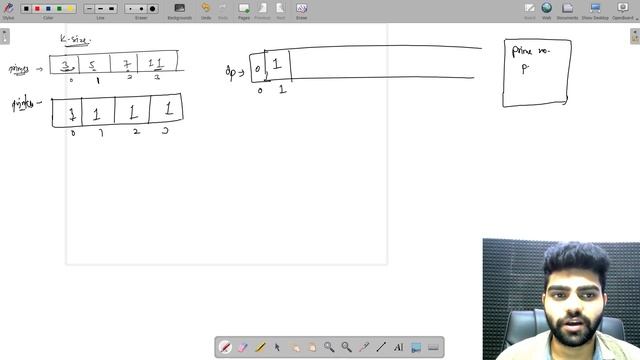Select the Capture part of screen tool
The width and height of the screenshot is (640, 360).
pyautogui.click(x=416, y=347)
